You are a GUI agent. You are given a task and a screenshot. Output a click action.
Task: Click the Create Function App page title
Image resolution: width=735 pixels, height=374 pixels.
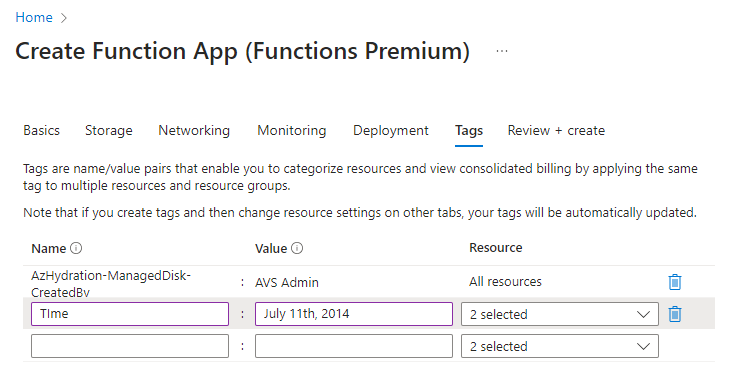tap(242, 51)
